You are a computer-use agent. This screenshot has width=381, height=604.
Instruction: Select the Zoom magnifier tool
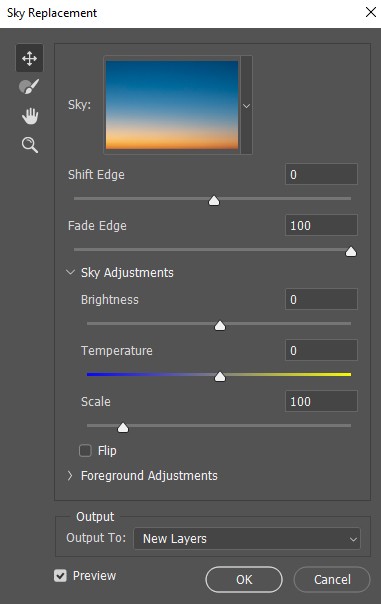coord(30,145)
